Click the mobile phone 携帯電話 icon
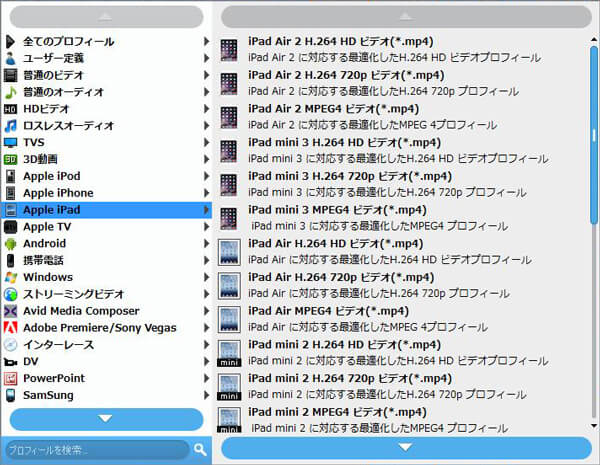This screenshot has width=600, height=465. click(10, 260)
